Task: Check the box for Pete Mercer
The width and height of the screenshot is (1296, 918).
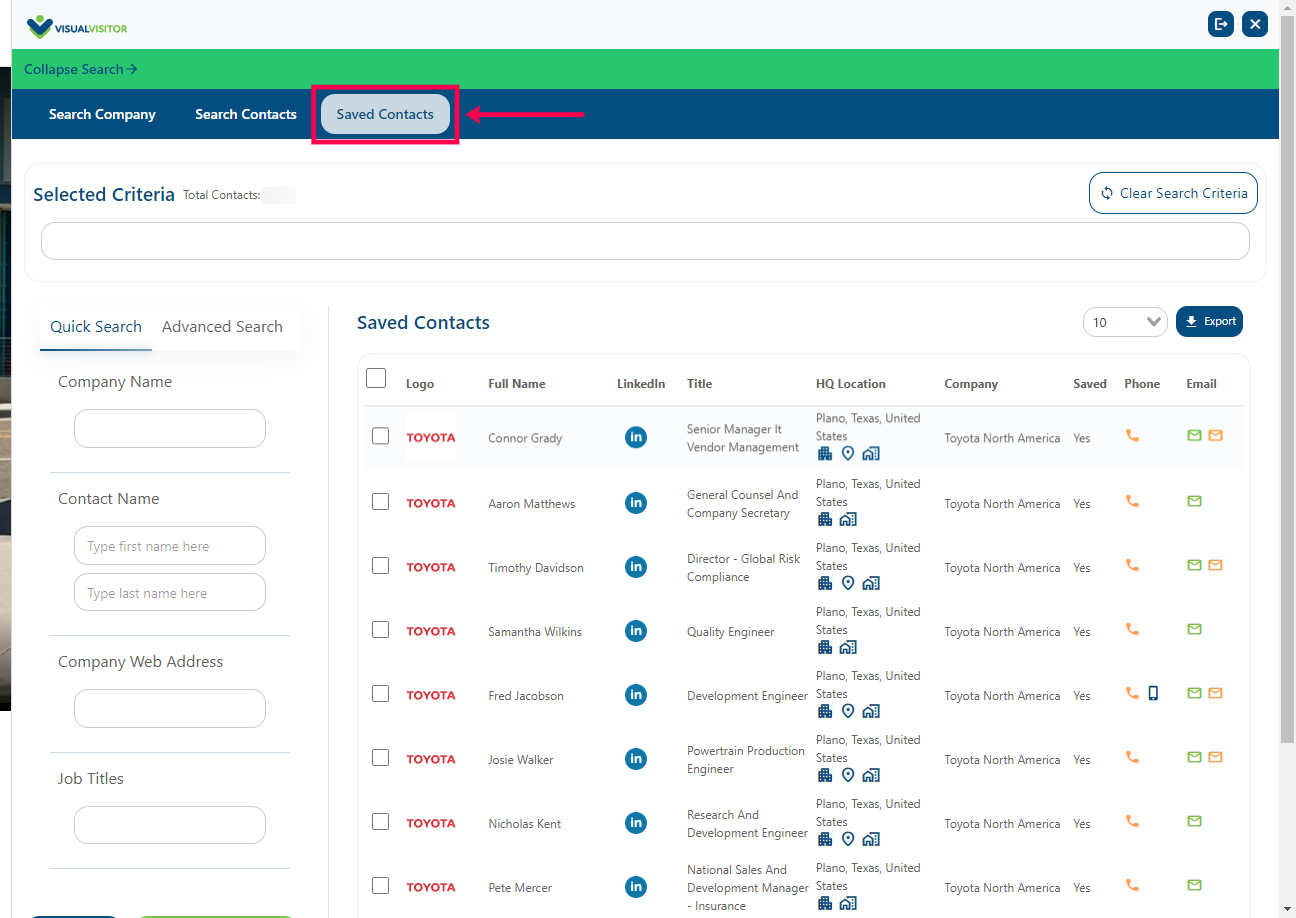Action: [380, 886]
